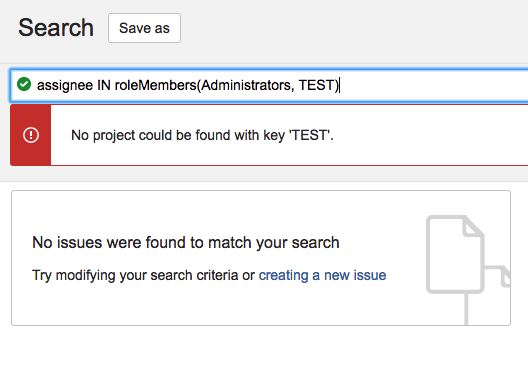The height and width of the screenshot is (370, 528).
Task: Click the No project could be found error message
Action: pos(202,135)
